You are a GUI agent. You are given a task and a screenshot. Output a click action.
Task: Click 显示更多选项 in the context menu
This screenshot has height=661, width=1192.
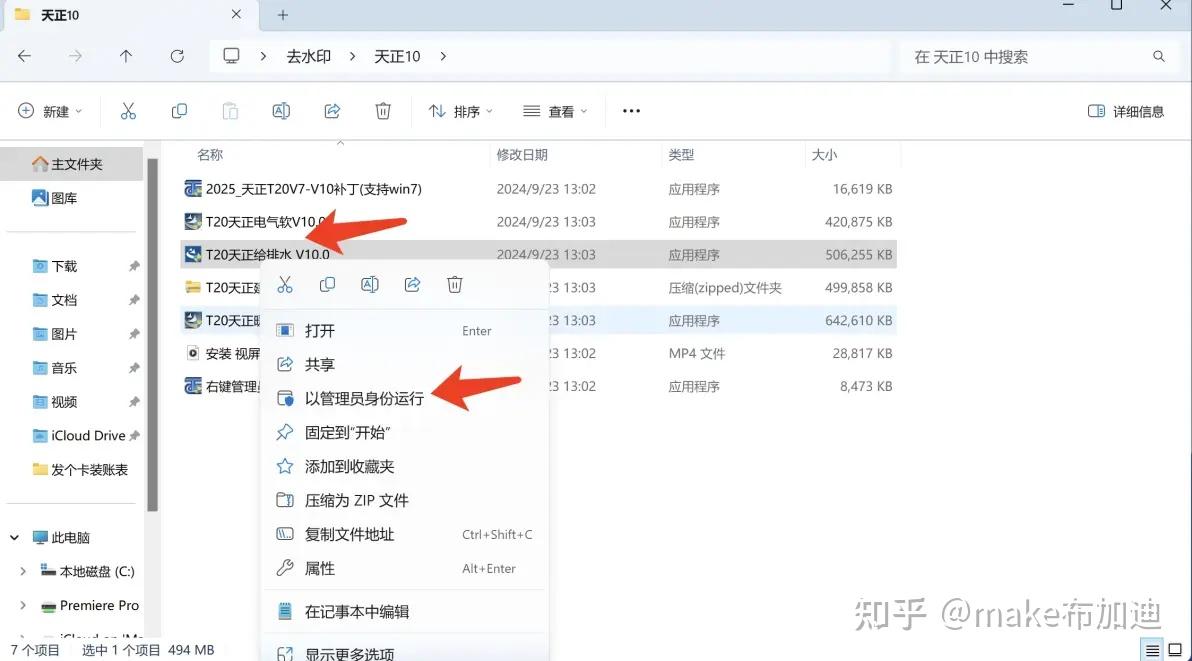pyautogui.click(x=350, y=652)
